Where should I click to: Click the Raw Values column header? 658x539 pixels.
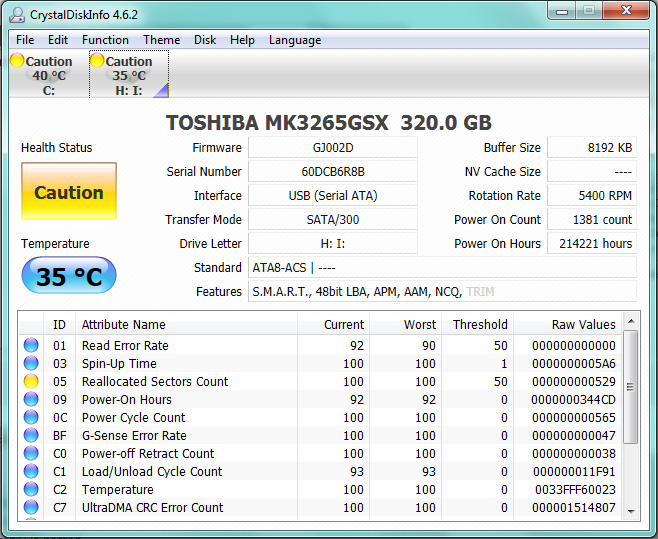(x=567, y=324)
